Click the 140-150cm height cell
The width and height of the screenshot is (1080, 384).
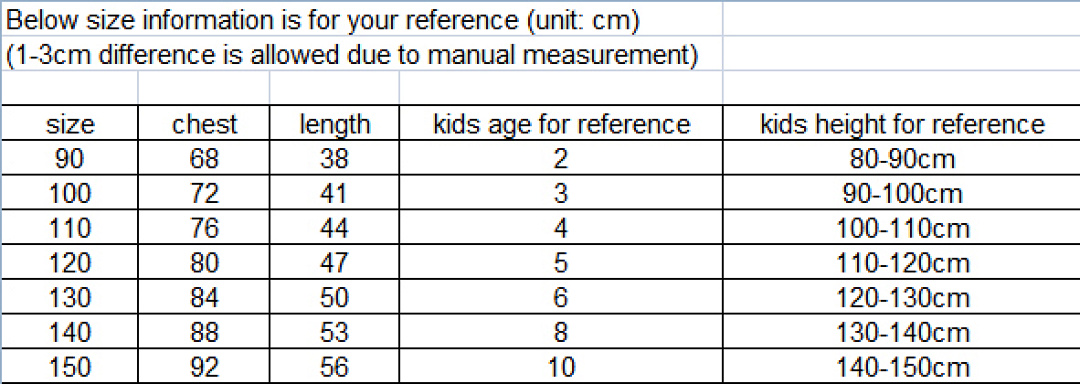pos(902,366)
